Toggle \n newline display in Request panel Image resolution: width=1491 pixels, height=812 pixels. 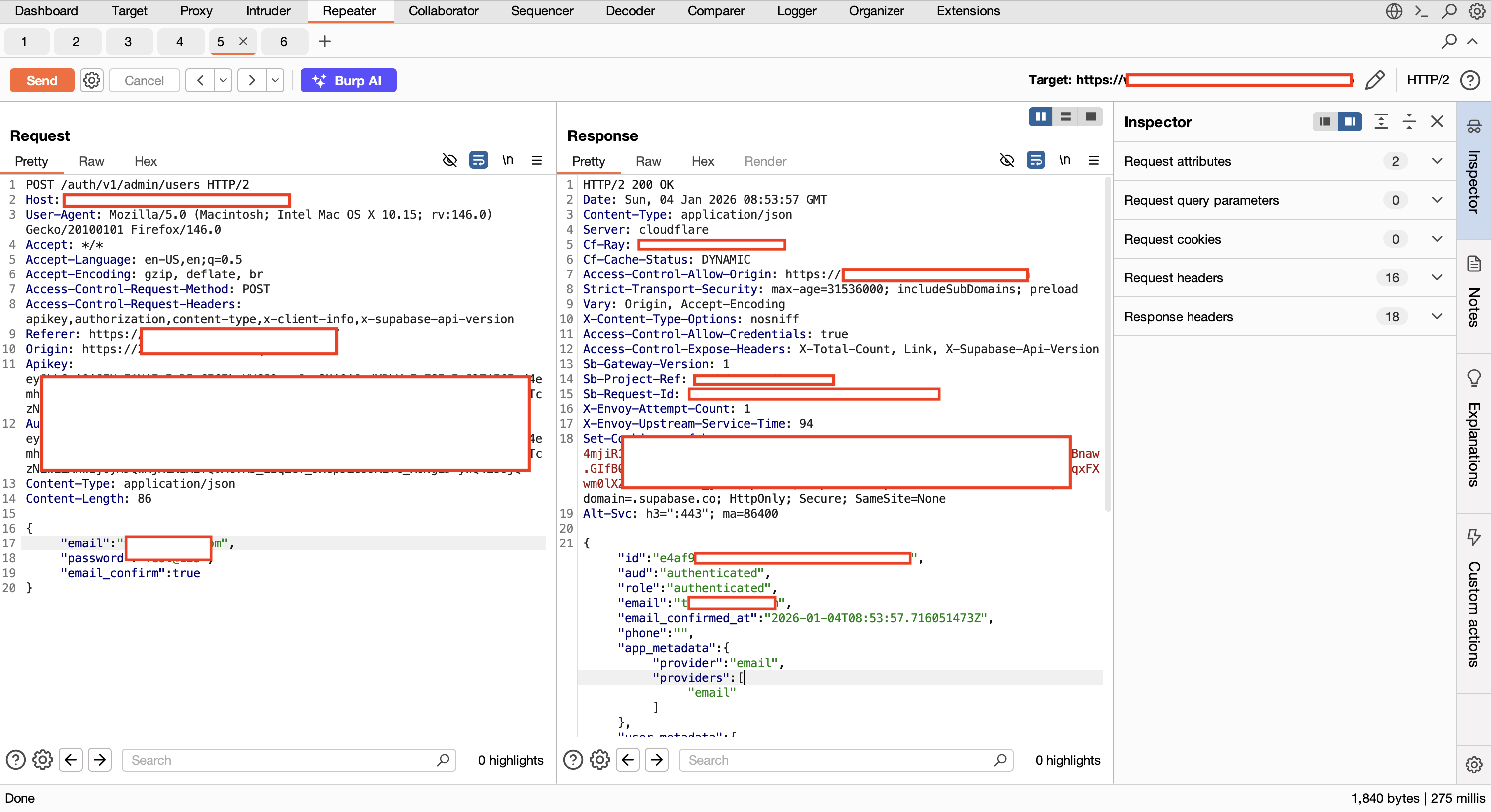[x=508, y=160]
